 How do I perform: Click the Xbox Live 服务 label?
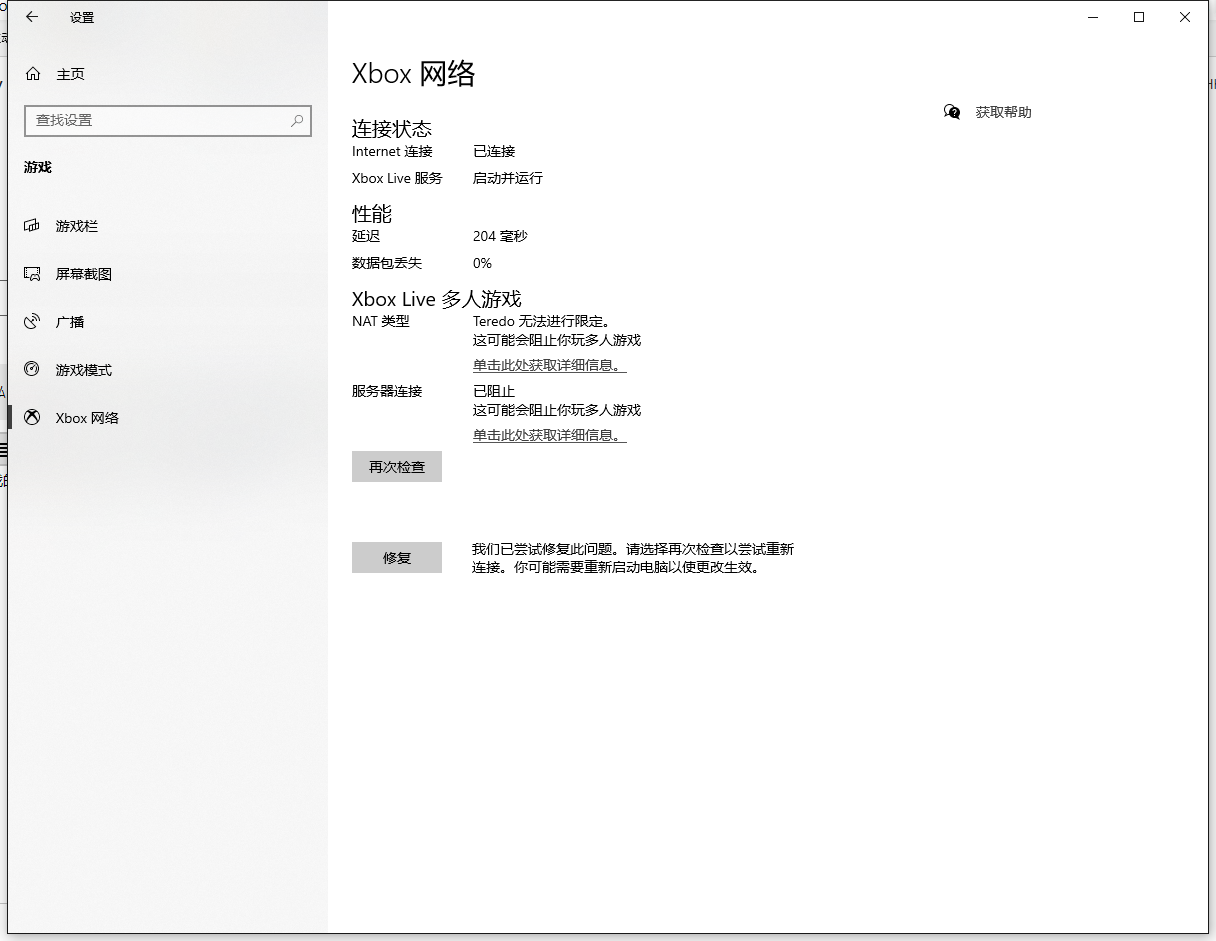pos(397,178)
